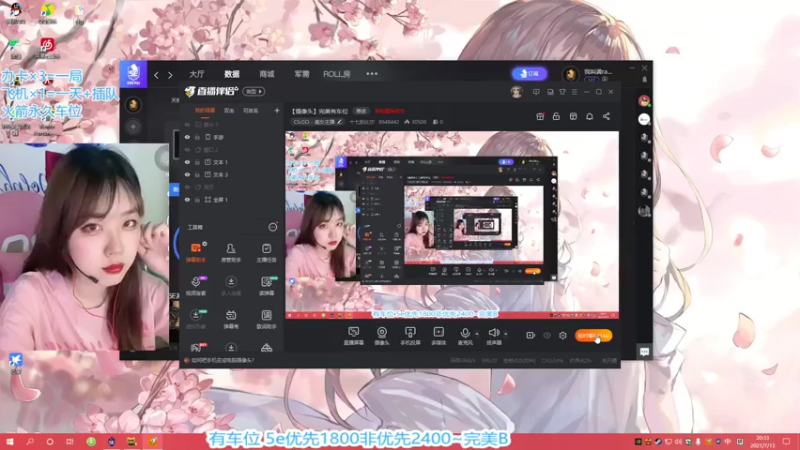Add the 直播屏幕 screen capture source

(x=353, y=336)
